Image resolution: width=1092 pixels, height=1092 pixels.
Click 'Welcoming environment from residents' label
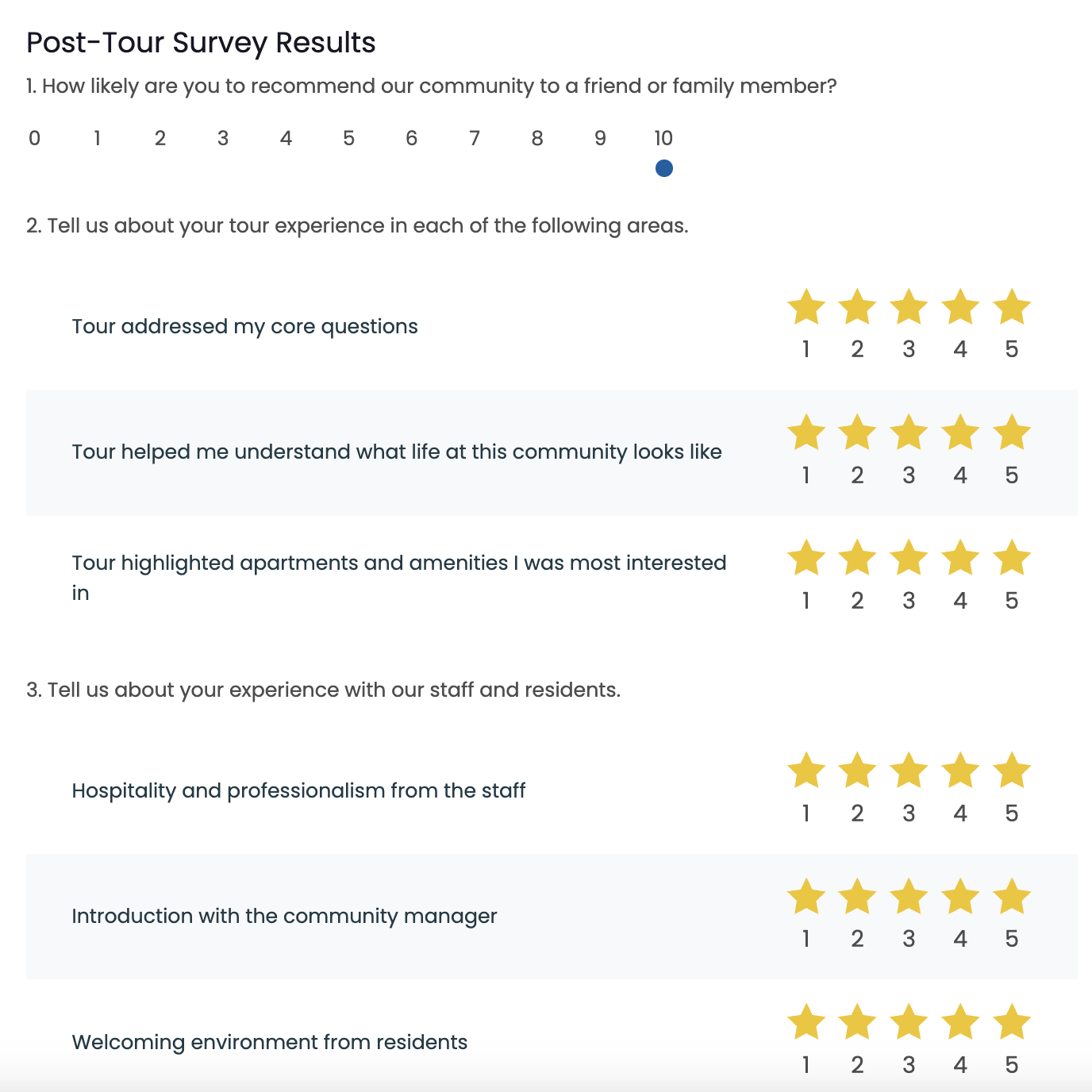point(270,1042)
